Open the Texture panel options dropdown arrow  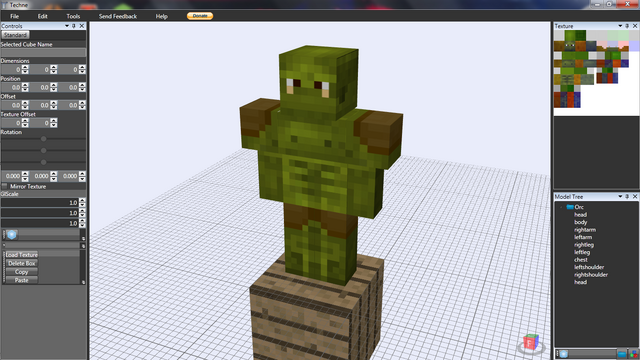[x=620, y=26]
